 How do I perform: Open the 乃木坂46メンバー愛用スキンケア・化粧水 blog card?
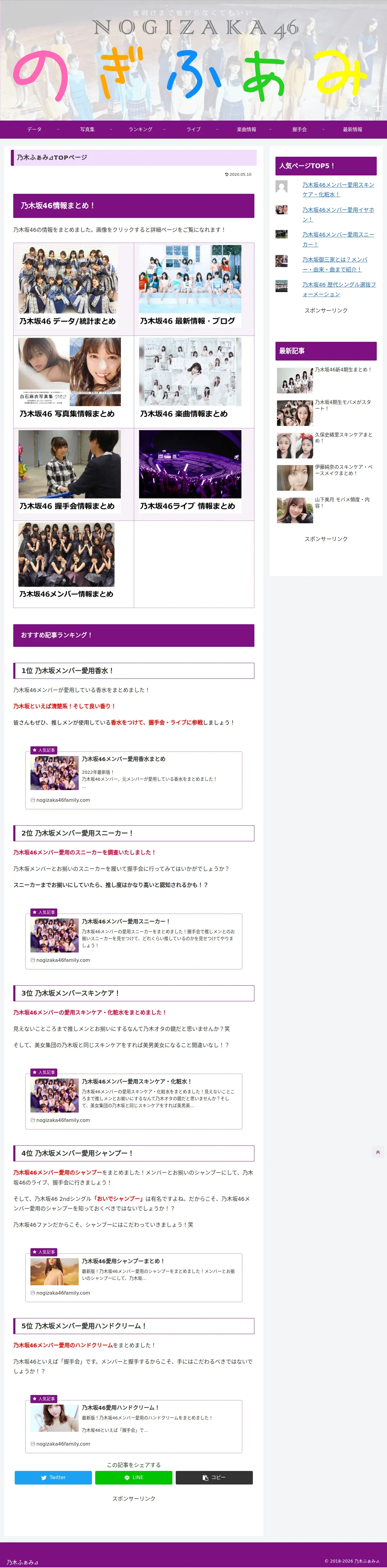tap(134, 1102)
